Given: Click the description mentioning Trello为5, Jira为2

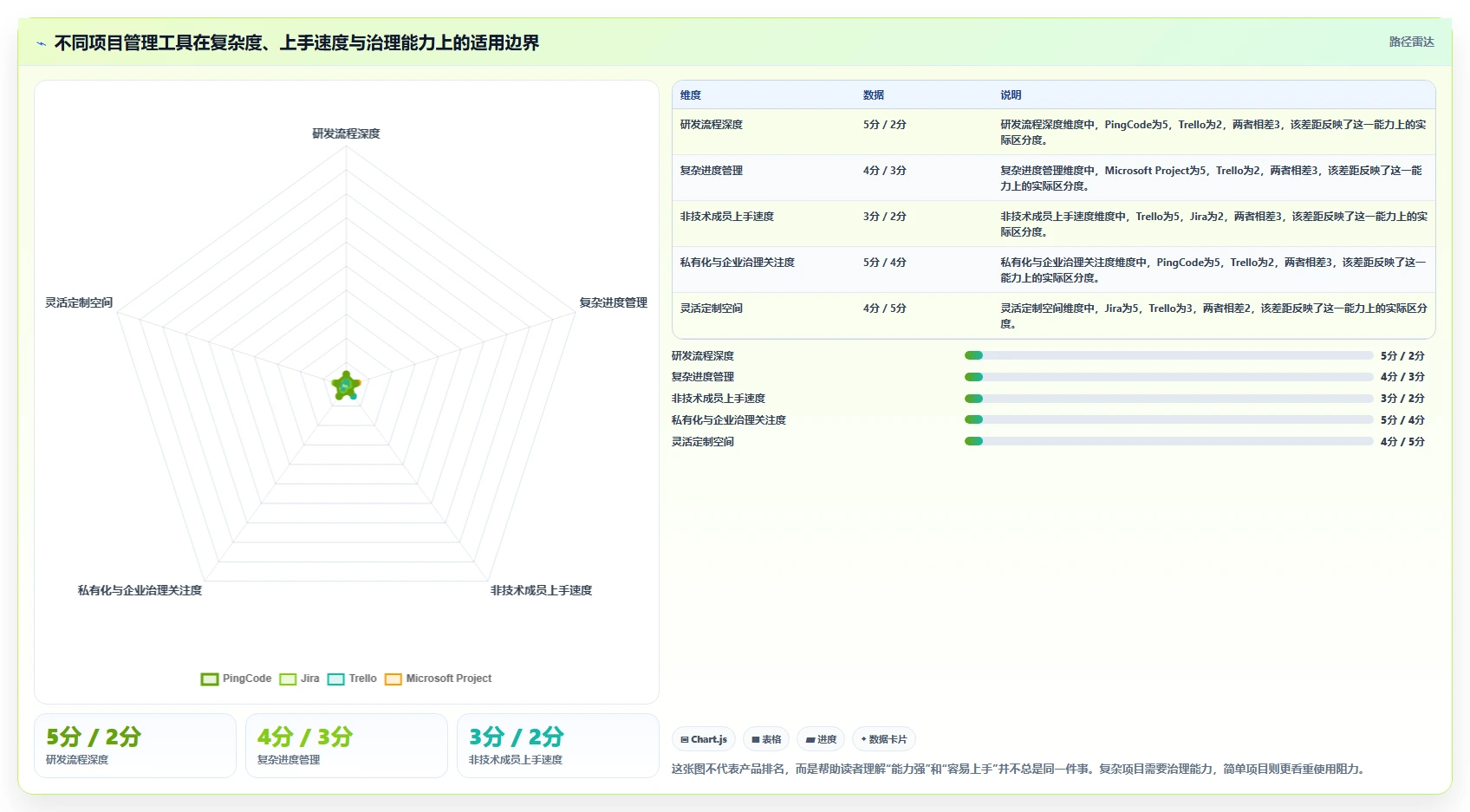Looking at the screenshot, I should coord(1213,224).
